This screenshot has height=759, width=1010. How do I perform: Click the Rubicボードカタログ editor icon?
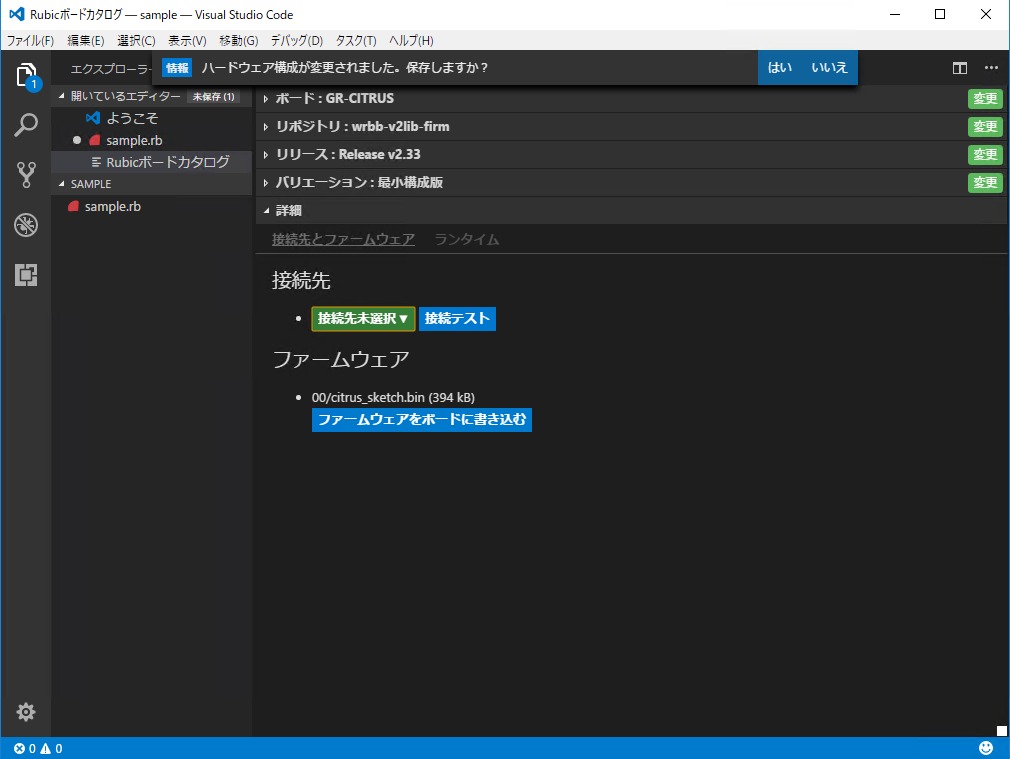96,162
